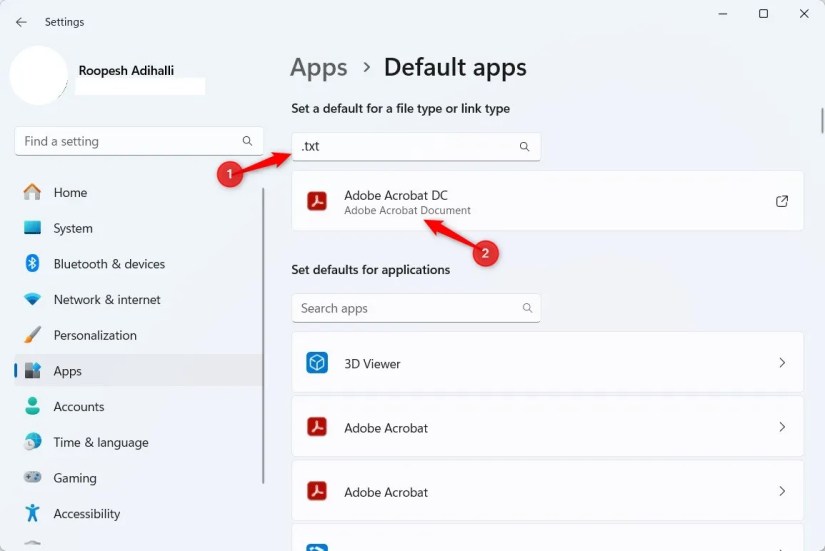This screenshot has width=825, height=551.
Task: Click the user profile avatar
Action: (39, 75)
